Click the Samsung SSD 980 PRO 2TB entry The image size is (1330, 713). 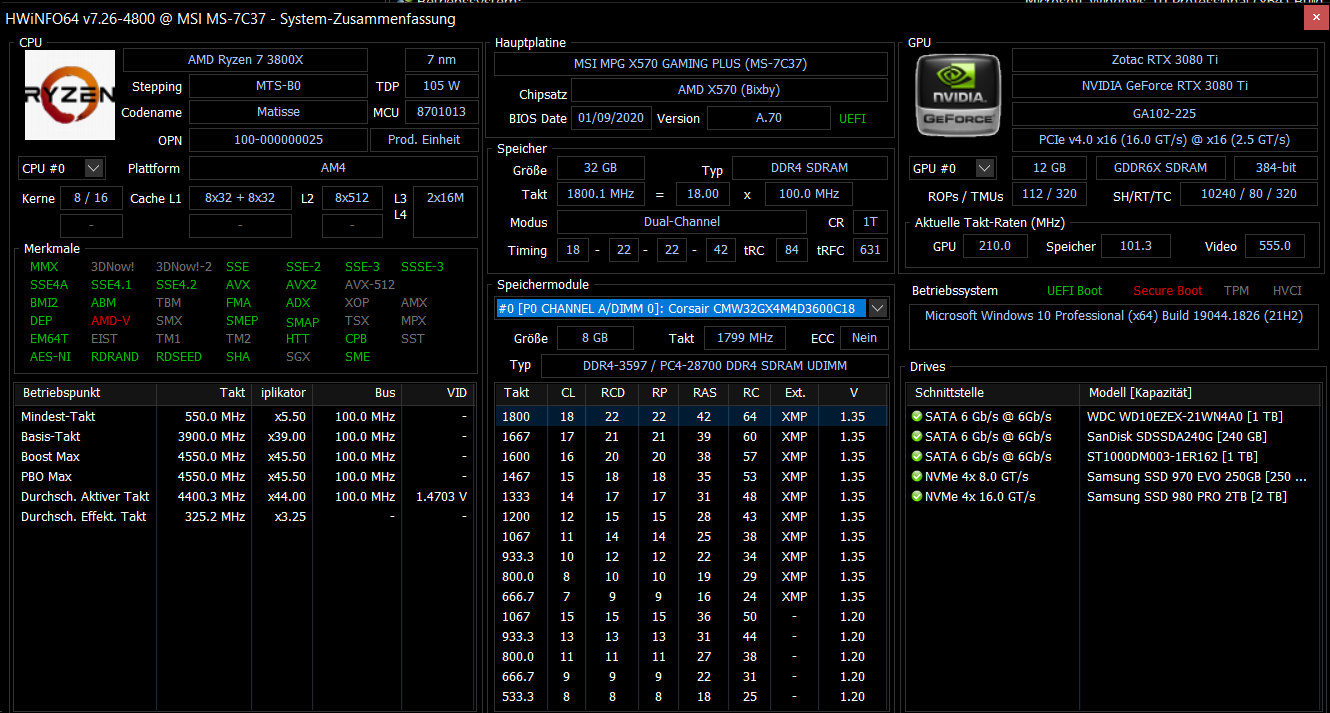coord(1186,496)
